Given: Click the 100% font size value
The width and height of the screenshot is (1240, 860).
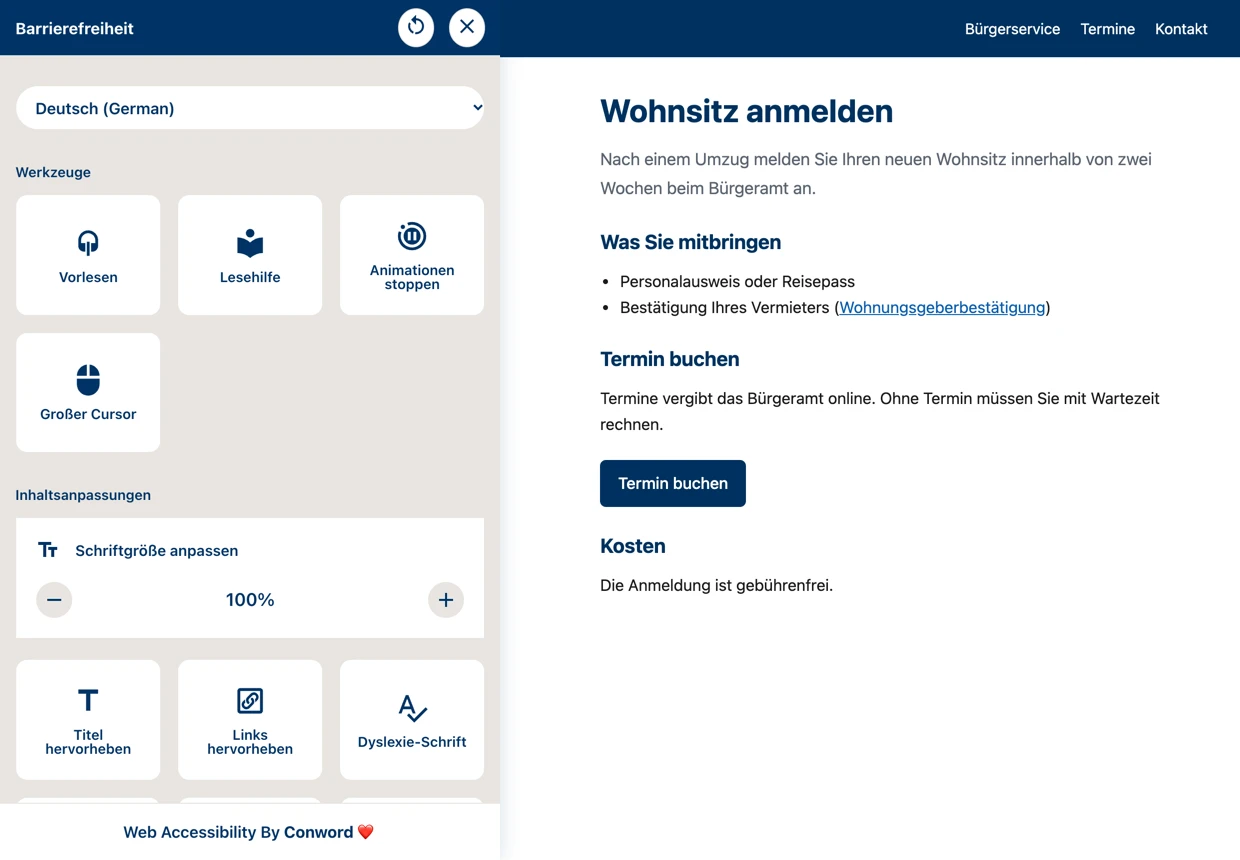Looking at the screenshot, I should click(250, 600).
